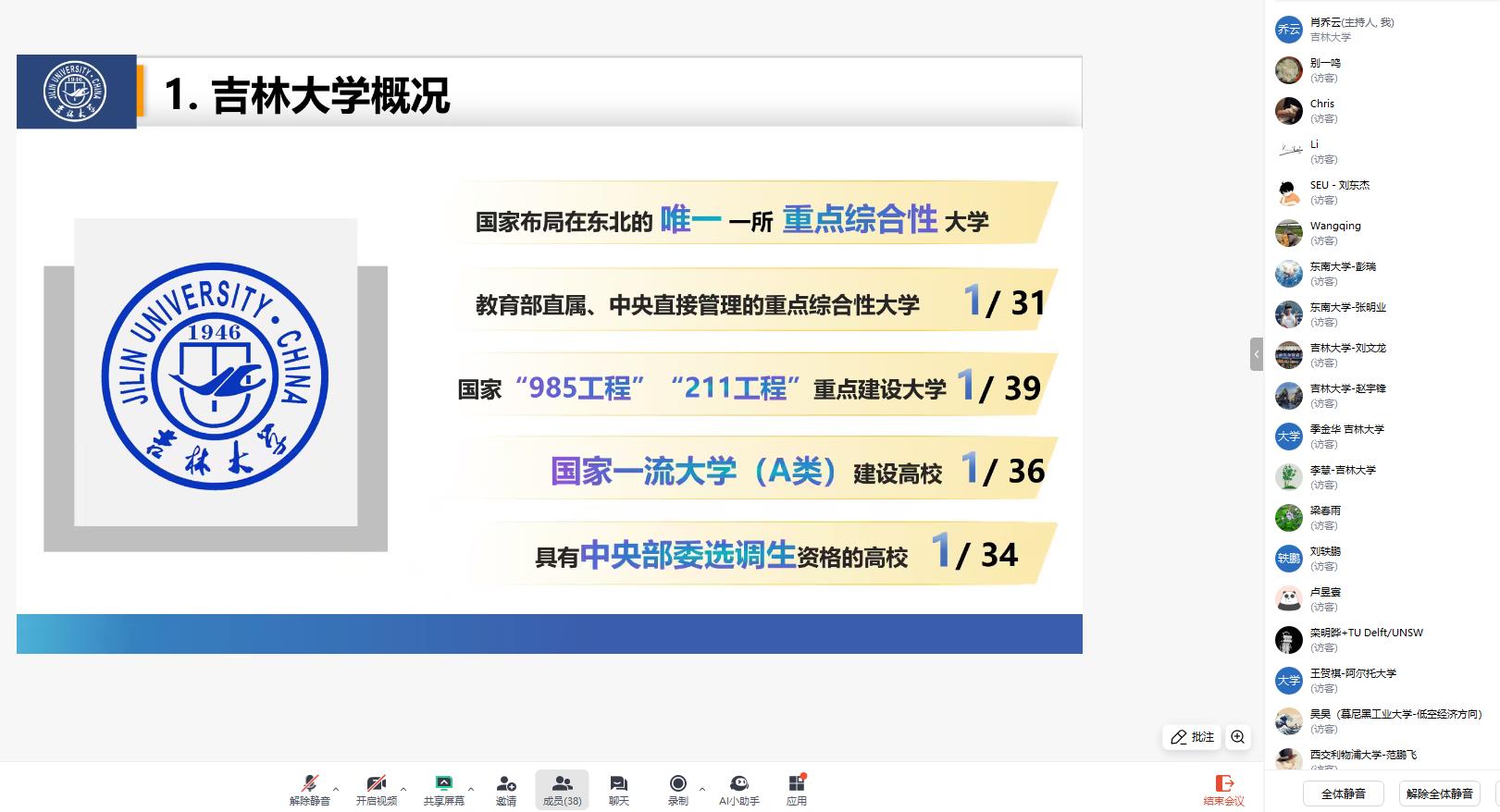Image resolution: width=1500 pixels, height=812 pixels.
Task: Expand recording options arrow
Action: pos(702,789)
